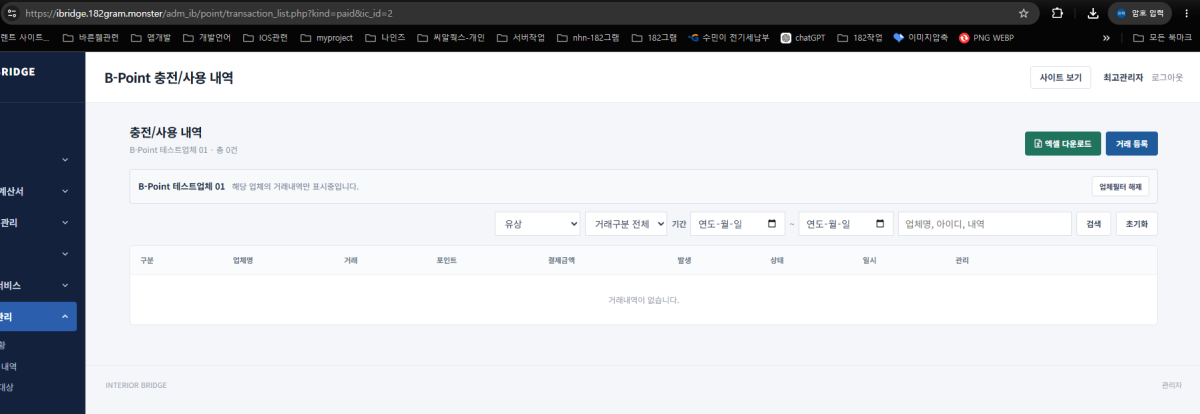Click the 거래 등록 button

[1131, 144]
